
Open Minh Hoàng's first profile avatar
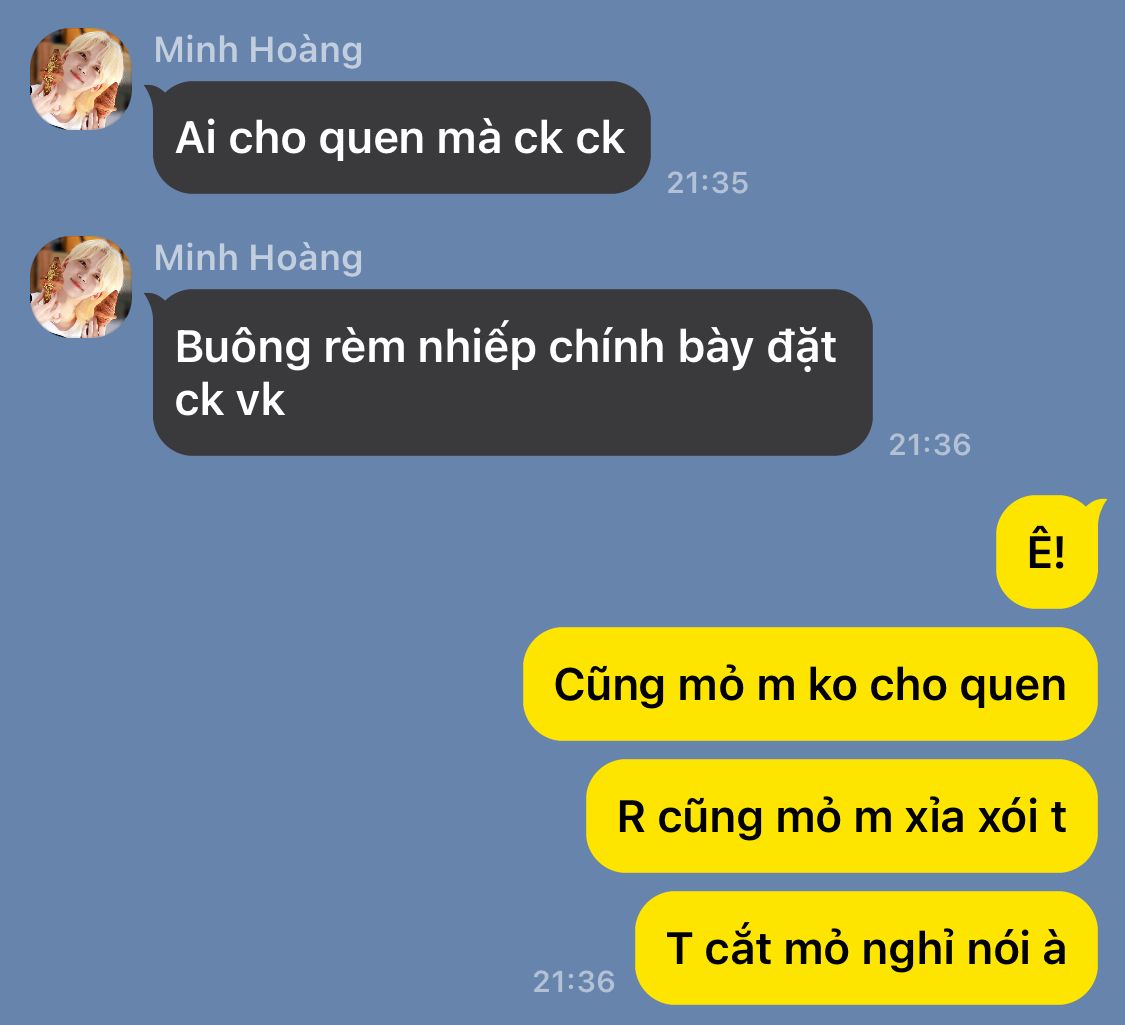click(x=81, y=79)
